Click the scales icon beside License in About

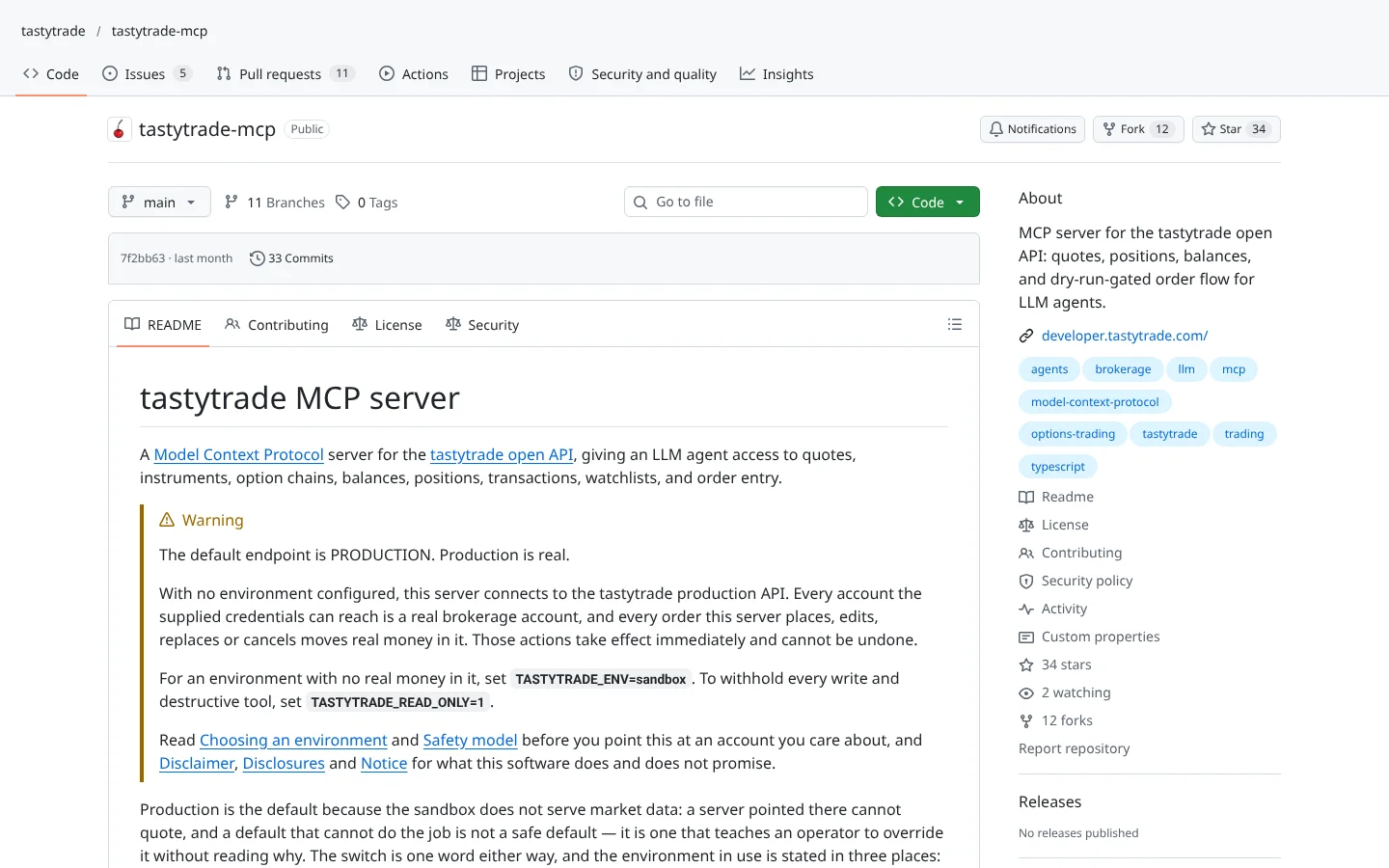coord(1026,525)
